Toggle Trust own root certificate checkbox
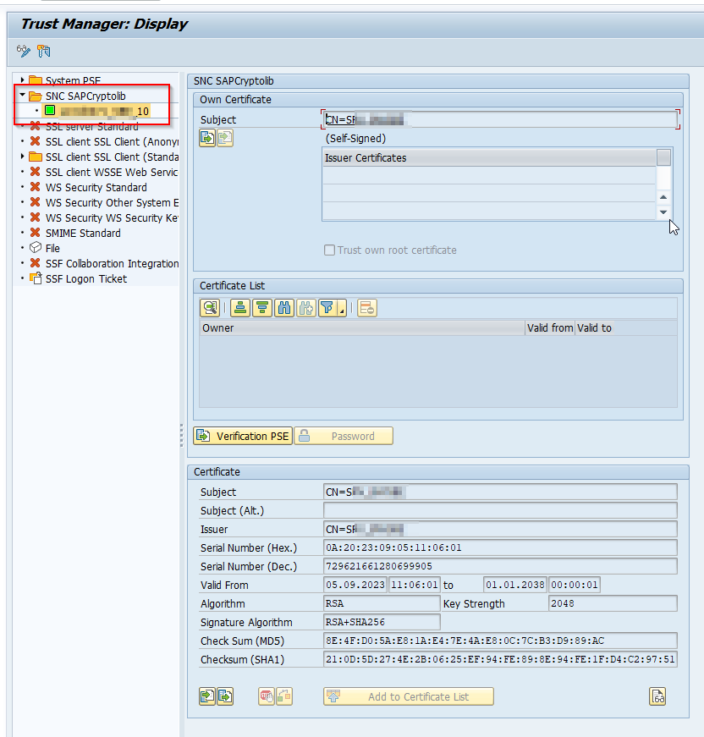 click(x=330, y=250)
